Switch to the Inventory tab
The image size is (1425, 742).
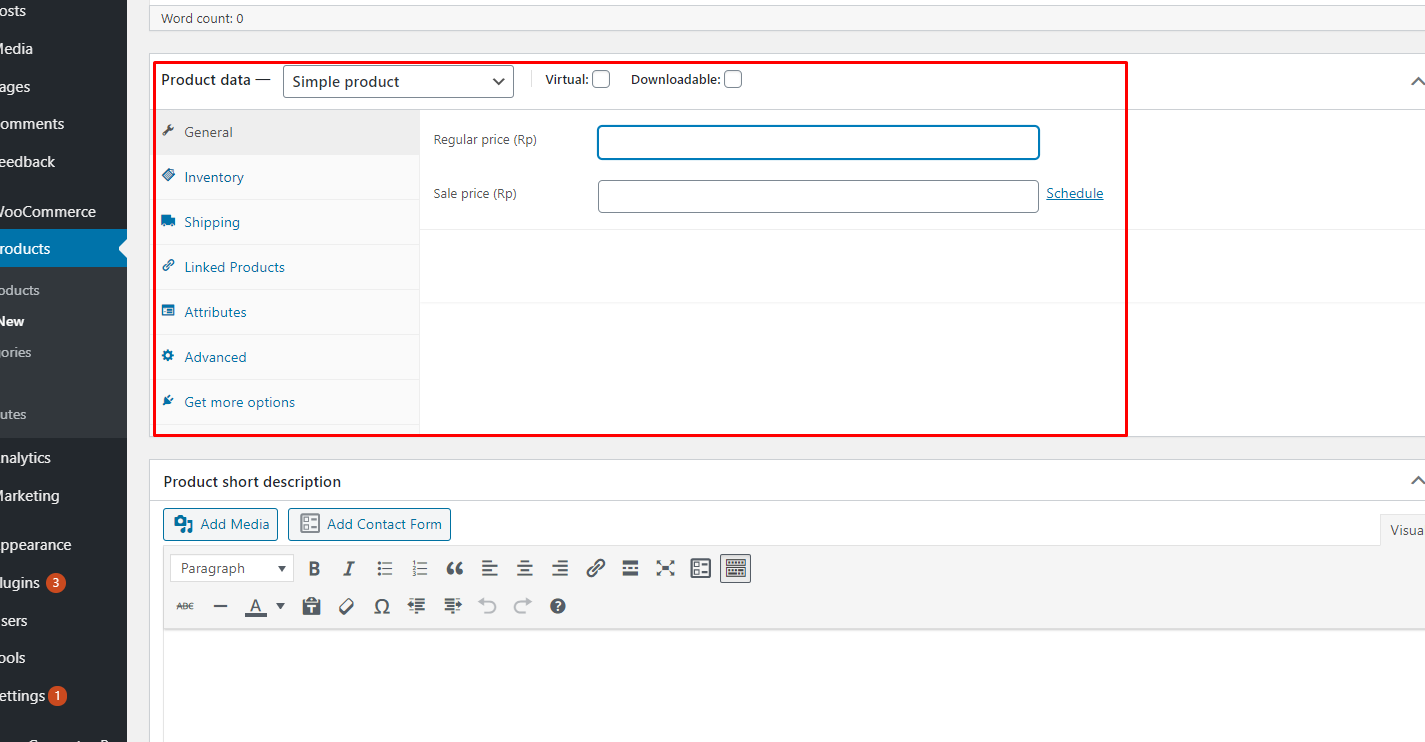tap(214, 177)
